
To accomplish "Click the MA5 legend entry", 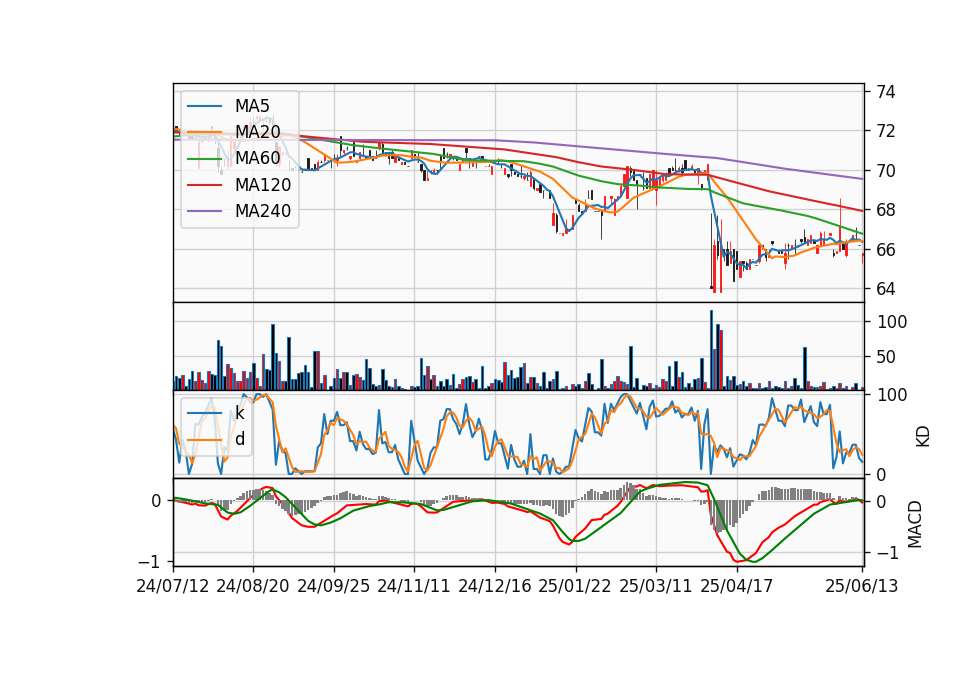I will [x=228, y=106].
